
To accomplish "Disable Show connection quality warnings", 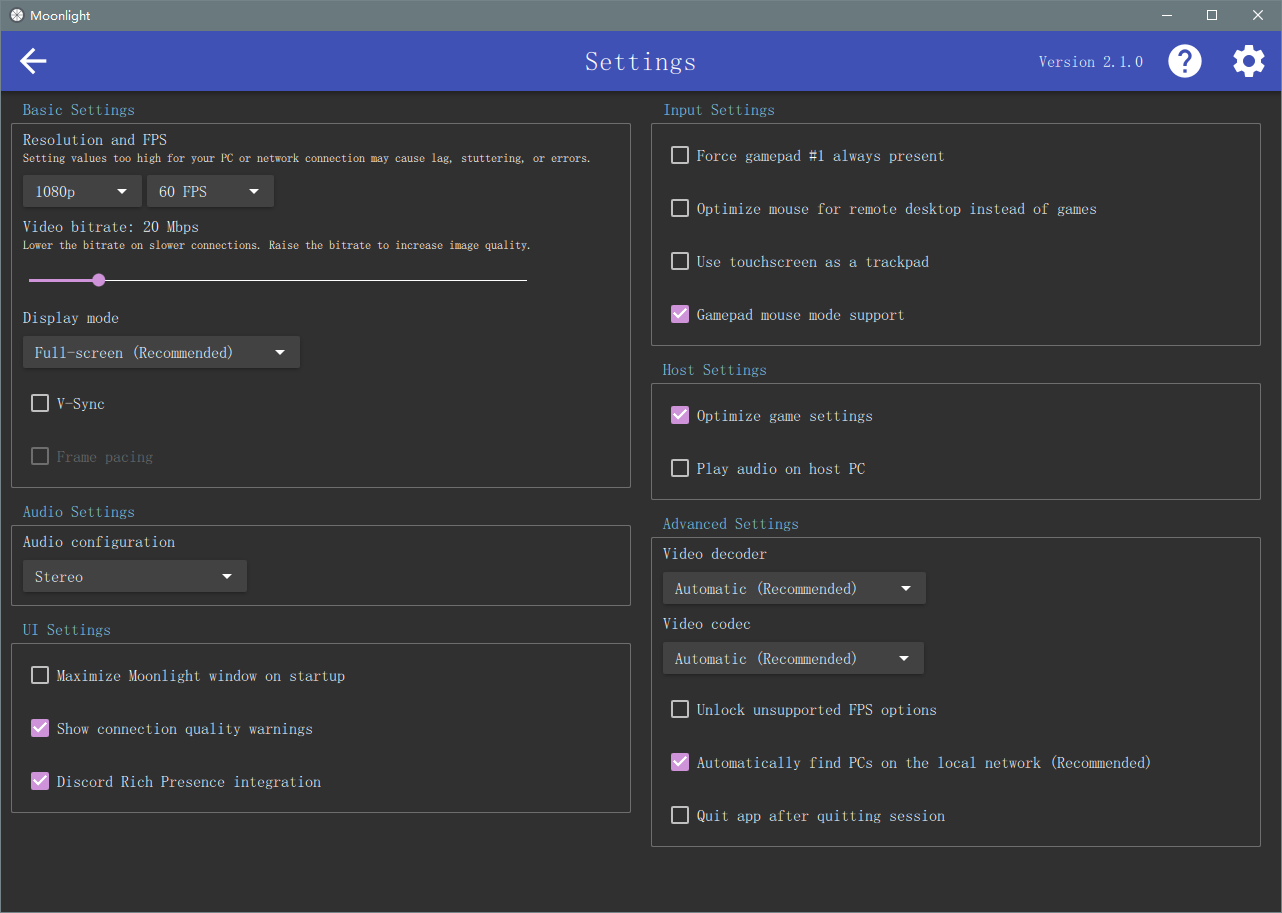I will tap(40, 728).
